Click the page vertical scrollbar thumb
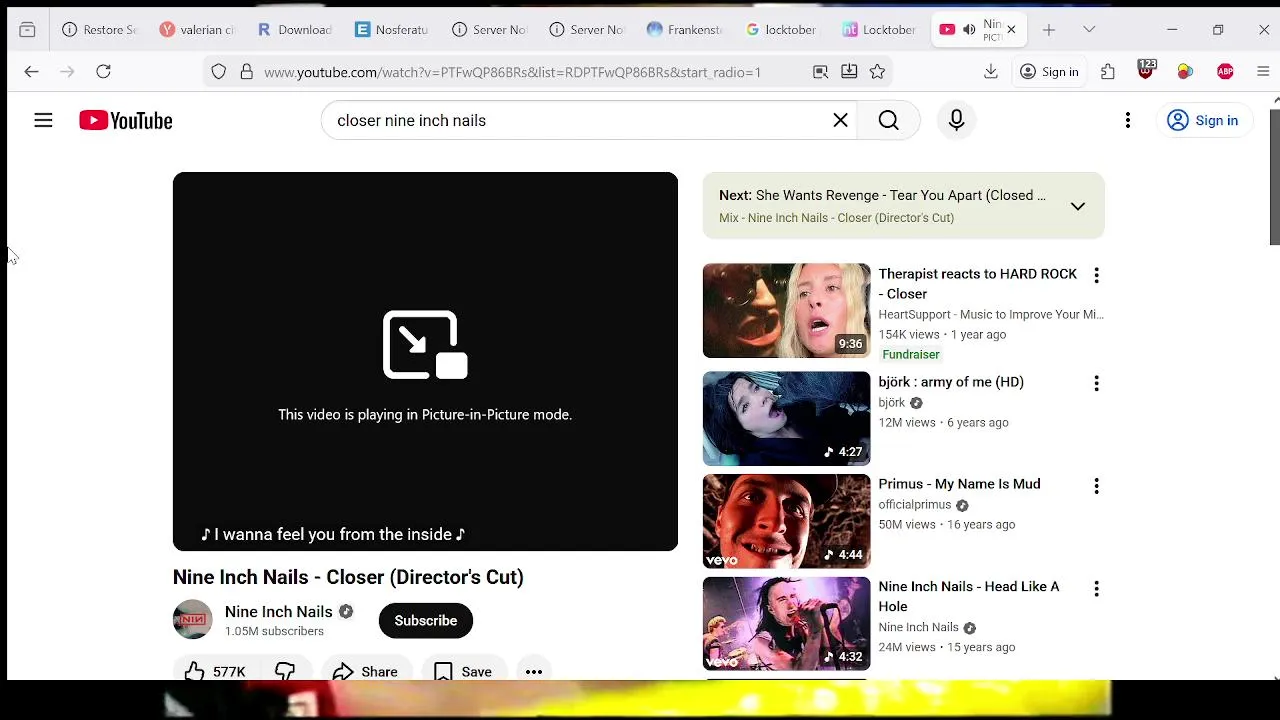 (x=1275, y=175)
